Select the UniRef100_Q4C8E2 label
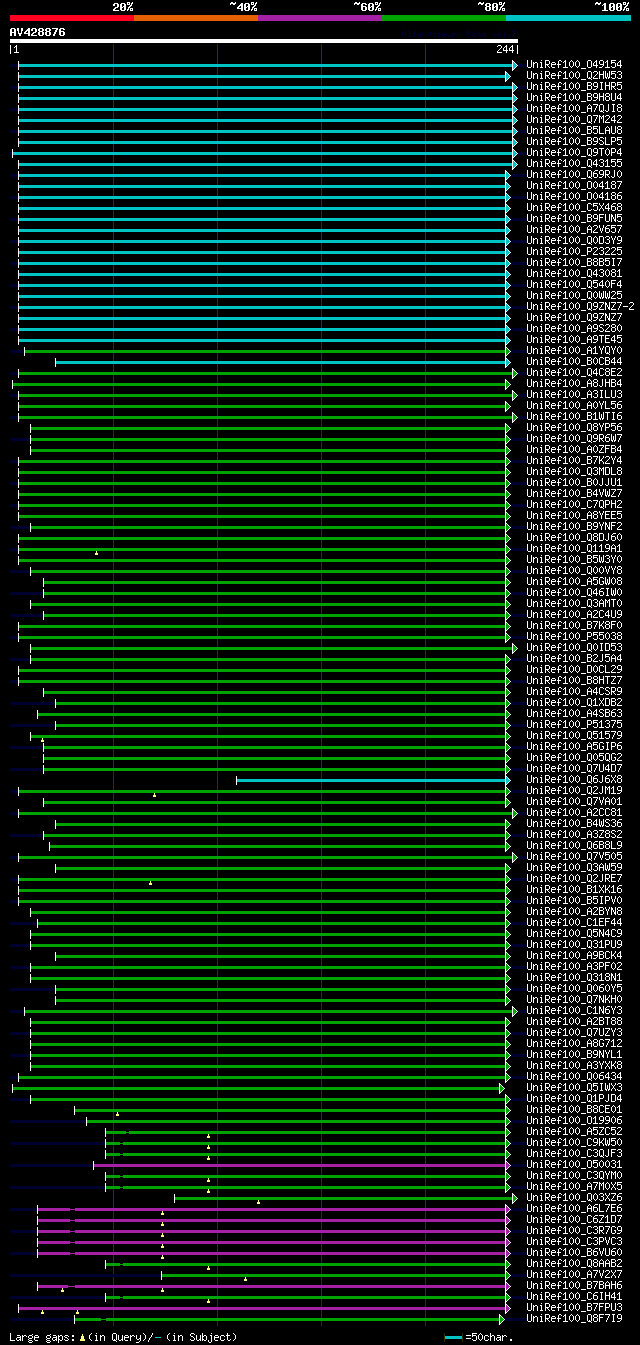 tap(574, 373)
